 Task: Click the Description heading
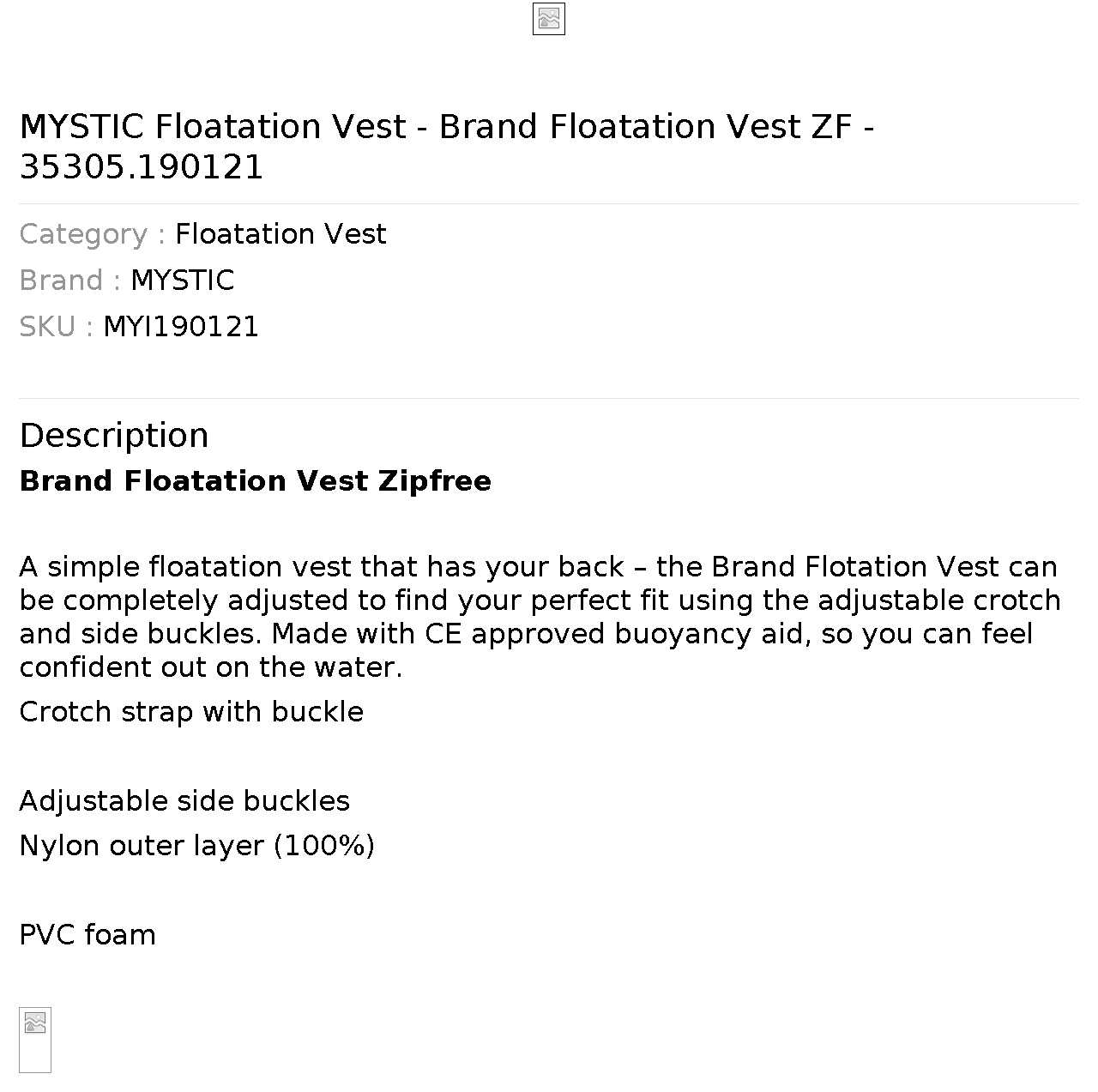[114, 436]
